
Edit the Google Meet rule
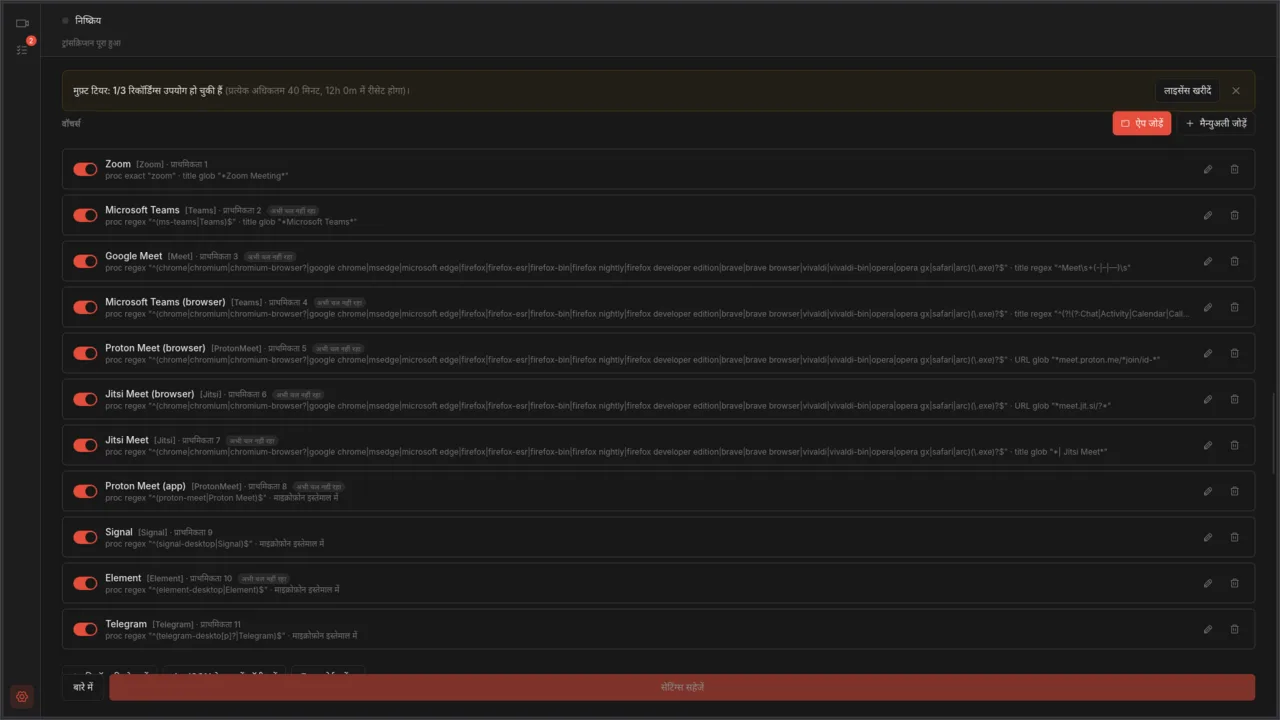1208,261
